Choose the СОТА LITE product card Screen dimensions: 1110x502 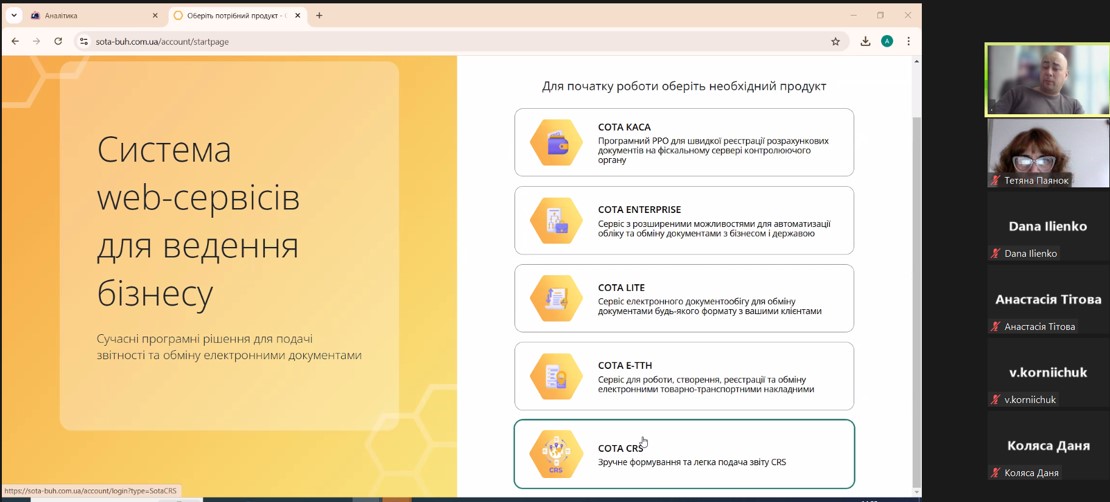point(684,298)
